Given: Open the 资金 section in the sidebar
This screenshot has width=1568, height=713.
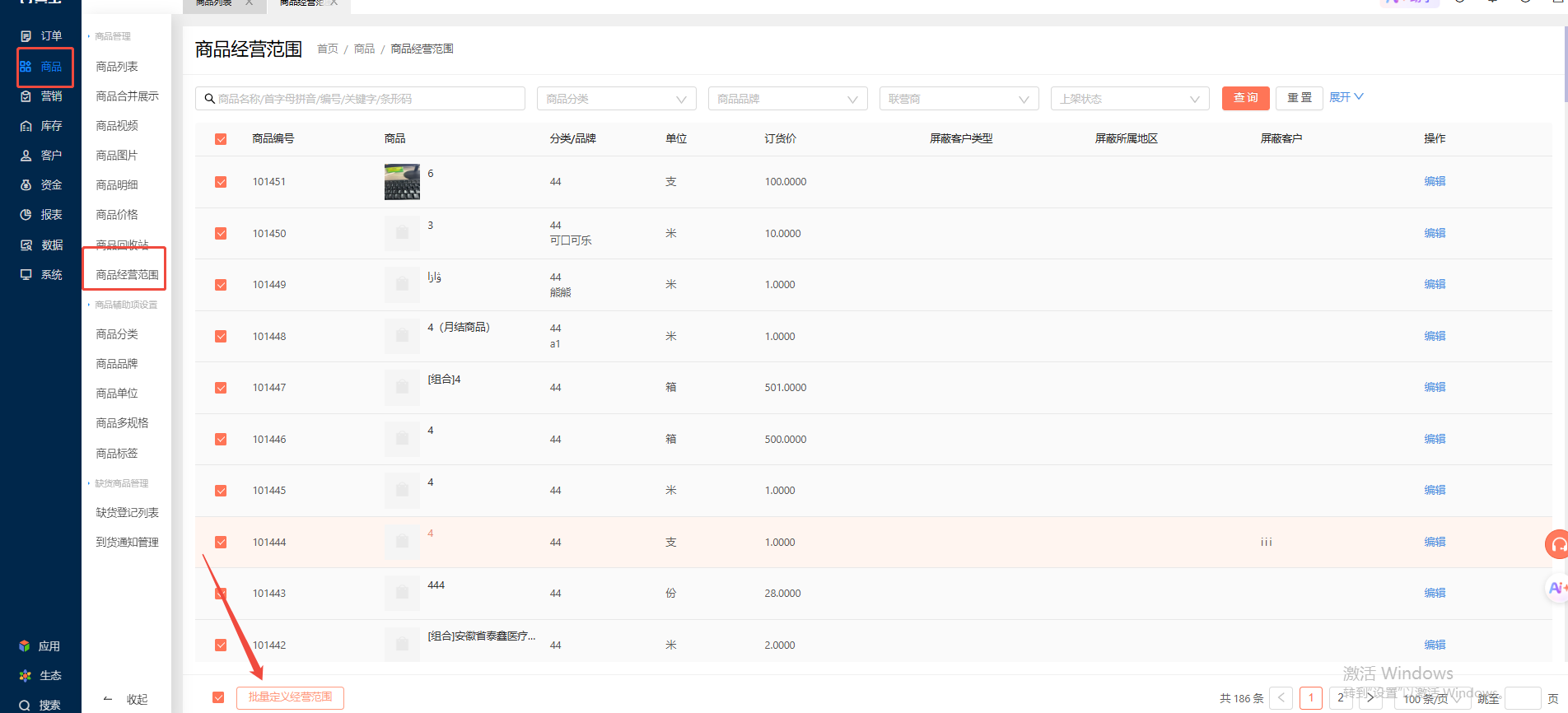Looking at the screenshot, I should pos(41,185).
